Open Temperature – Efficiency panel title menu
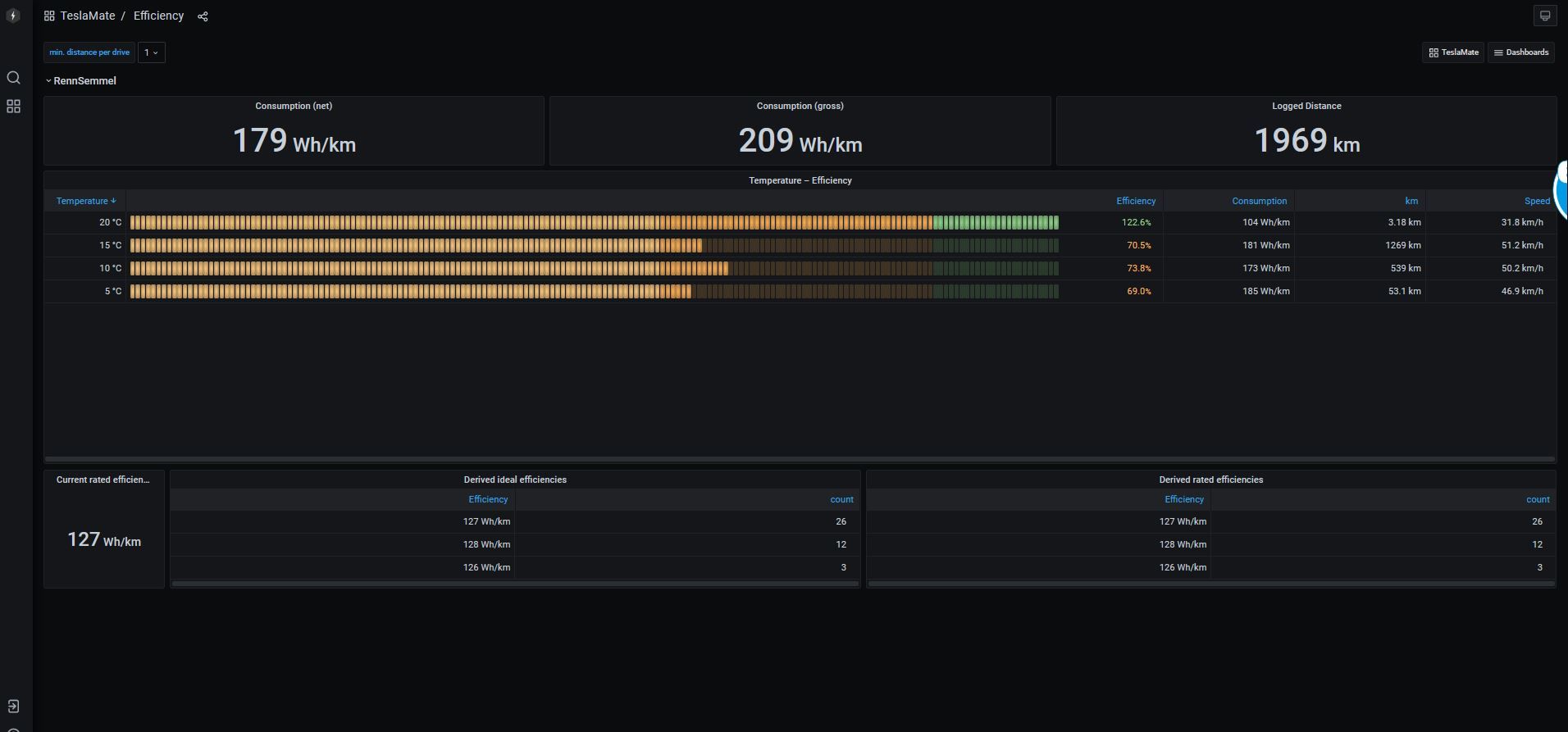 pyautogui.click(x=800, y=180)
